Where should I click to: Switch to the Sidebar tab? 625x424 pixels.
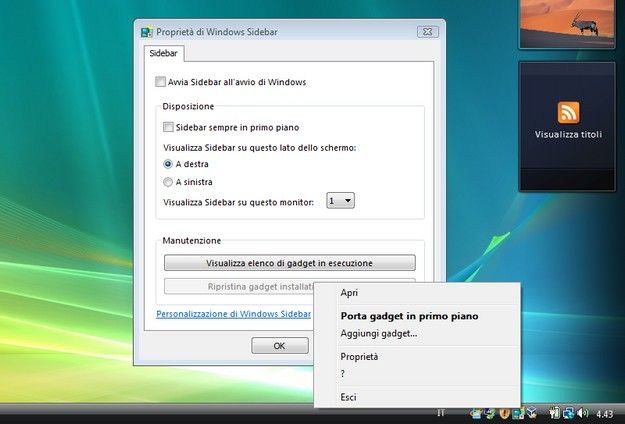163,53
